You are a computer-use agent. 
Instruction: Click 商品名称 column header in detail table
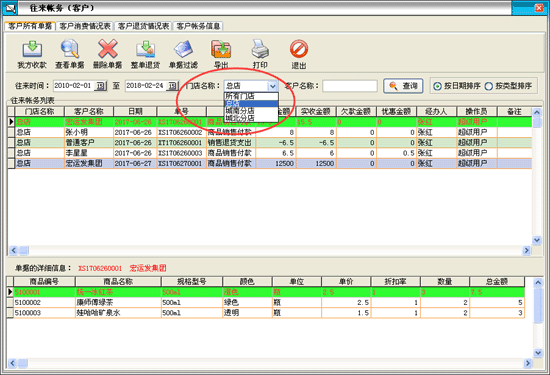tap(118, 281)
